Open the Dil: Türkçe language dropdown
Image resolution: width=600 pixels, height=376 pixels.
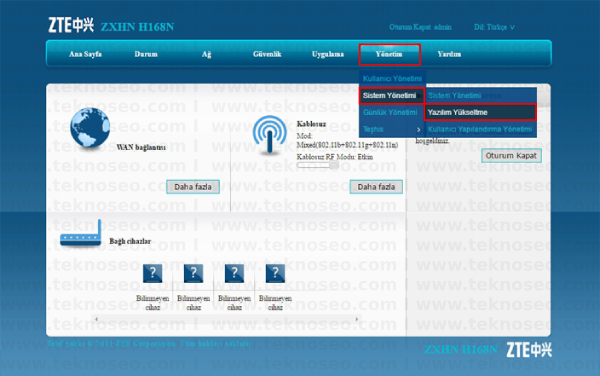point(494,27)
